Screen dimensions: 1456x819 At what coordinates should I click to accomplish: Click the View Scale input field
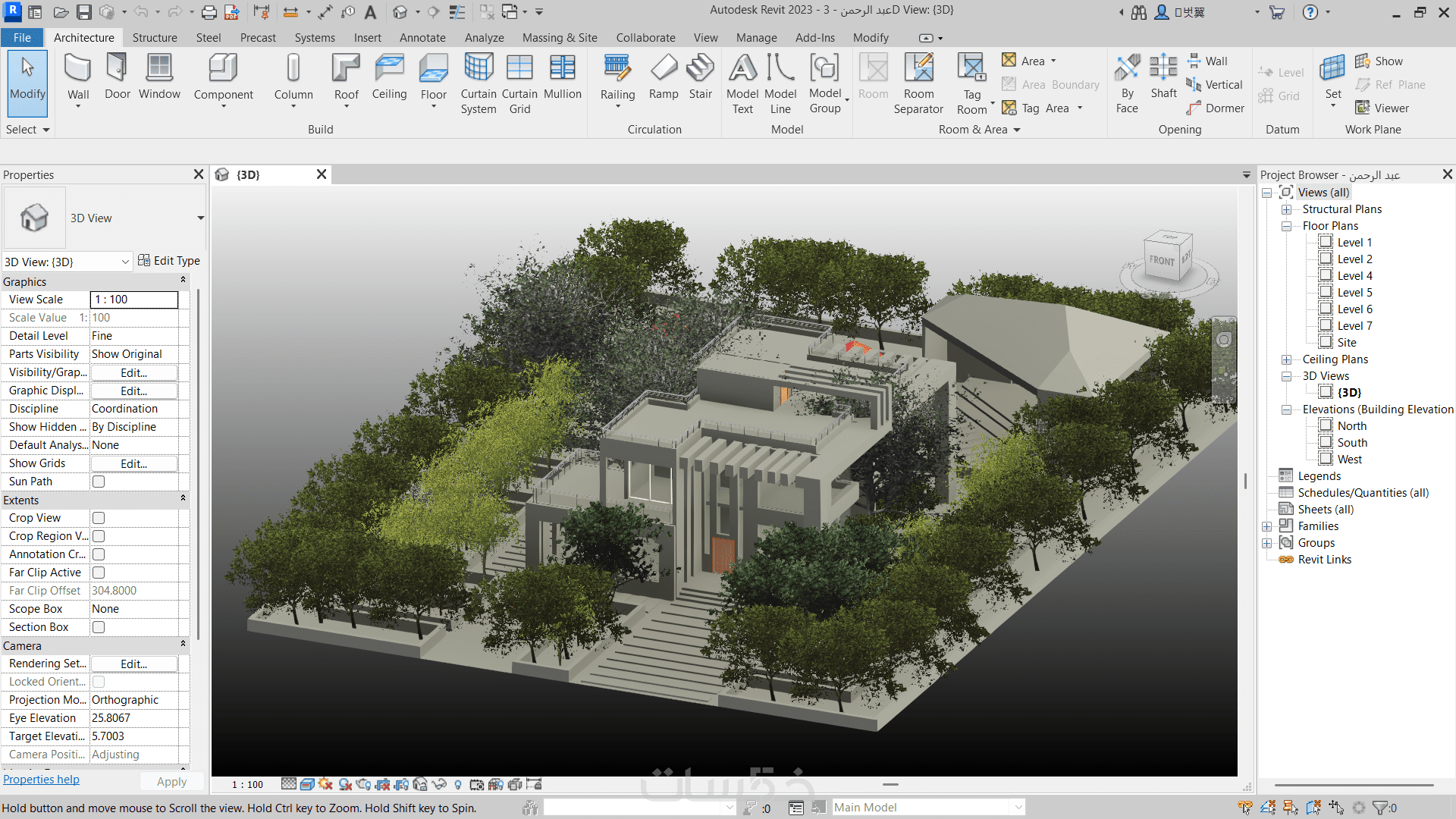(x=134, y=300)
